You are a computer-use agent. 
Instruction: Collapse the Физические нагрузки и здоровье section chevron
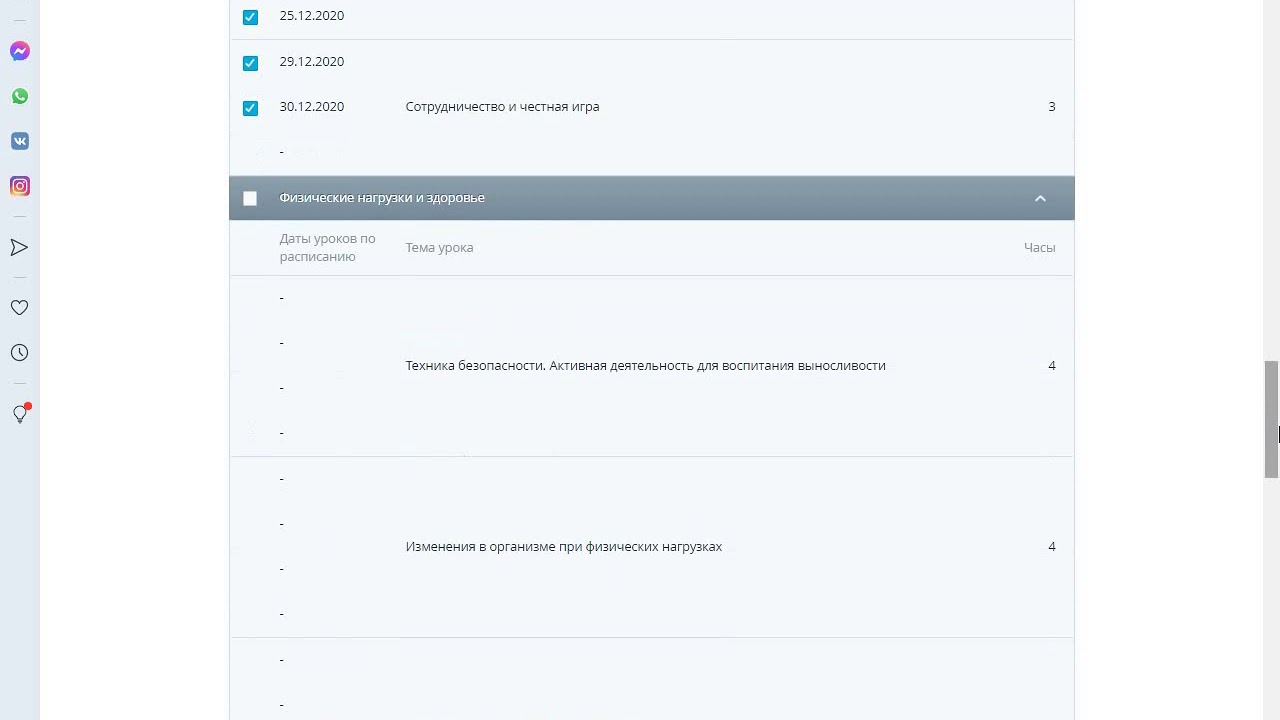pos(1040,198)
